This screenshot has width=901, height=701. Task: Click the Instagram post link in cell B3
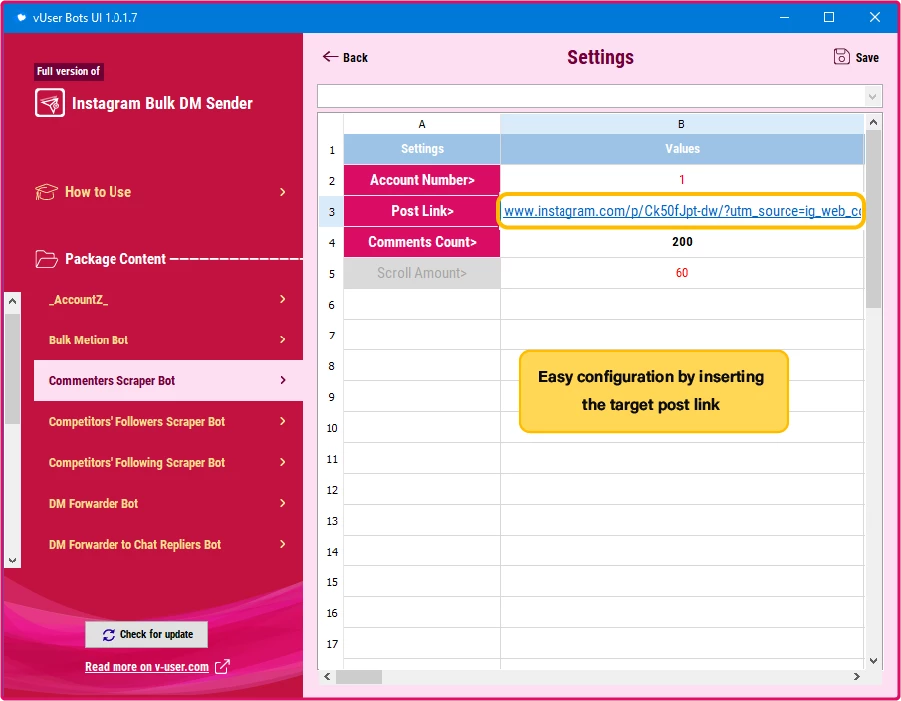coord(681,211)
